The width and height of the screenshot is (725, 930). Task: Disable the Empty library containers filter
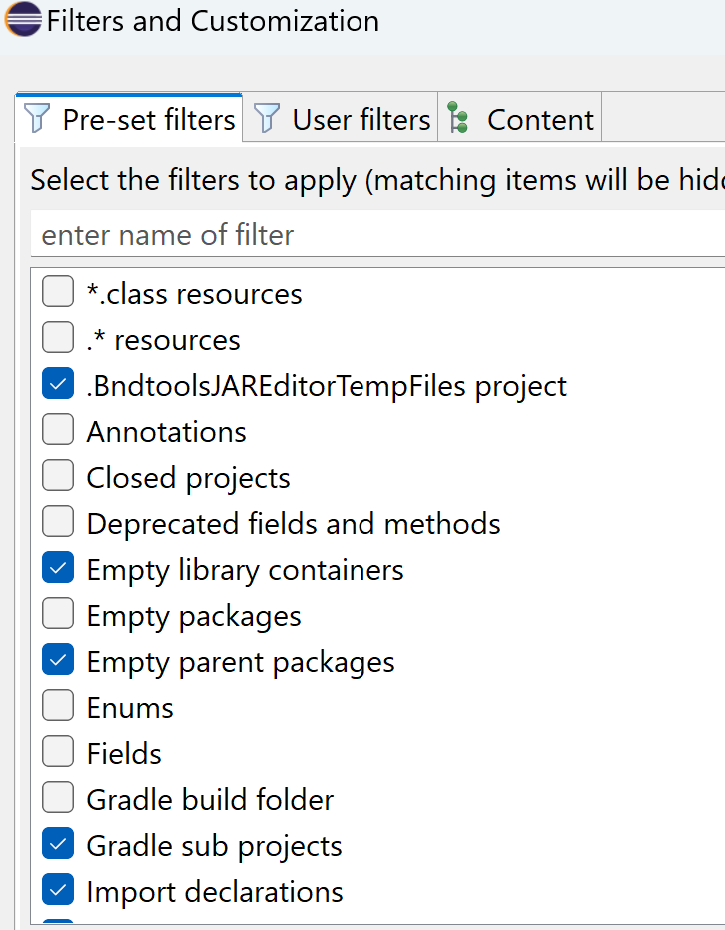pyautogui.click(x=58, y=569)
